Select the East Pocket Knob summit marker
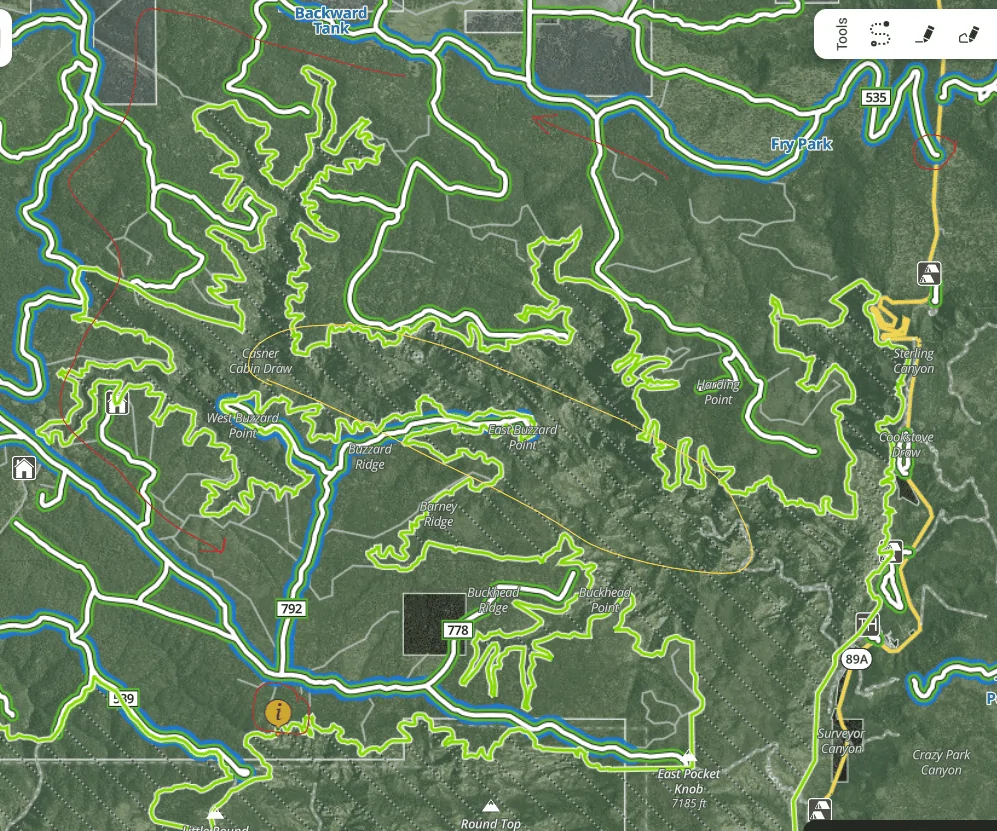 (x=689, y=757)
